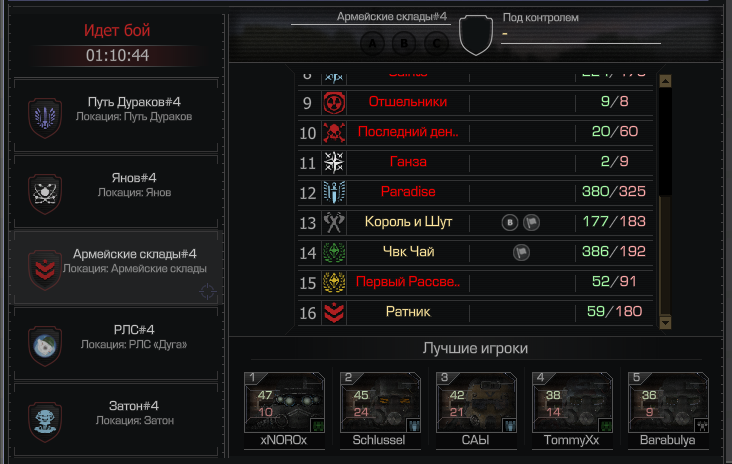
Task: Click the B point marker in Король и Шут row
Action: coord(510,223)
